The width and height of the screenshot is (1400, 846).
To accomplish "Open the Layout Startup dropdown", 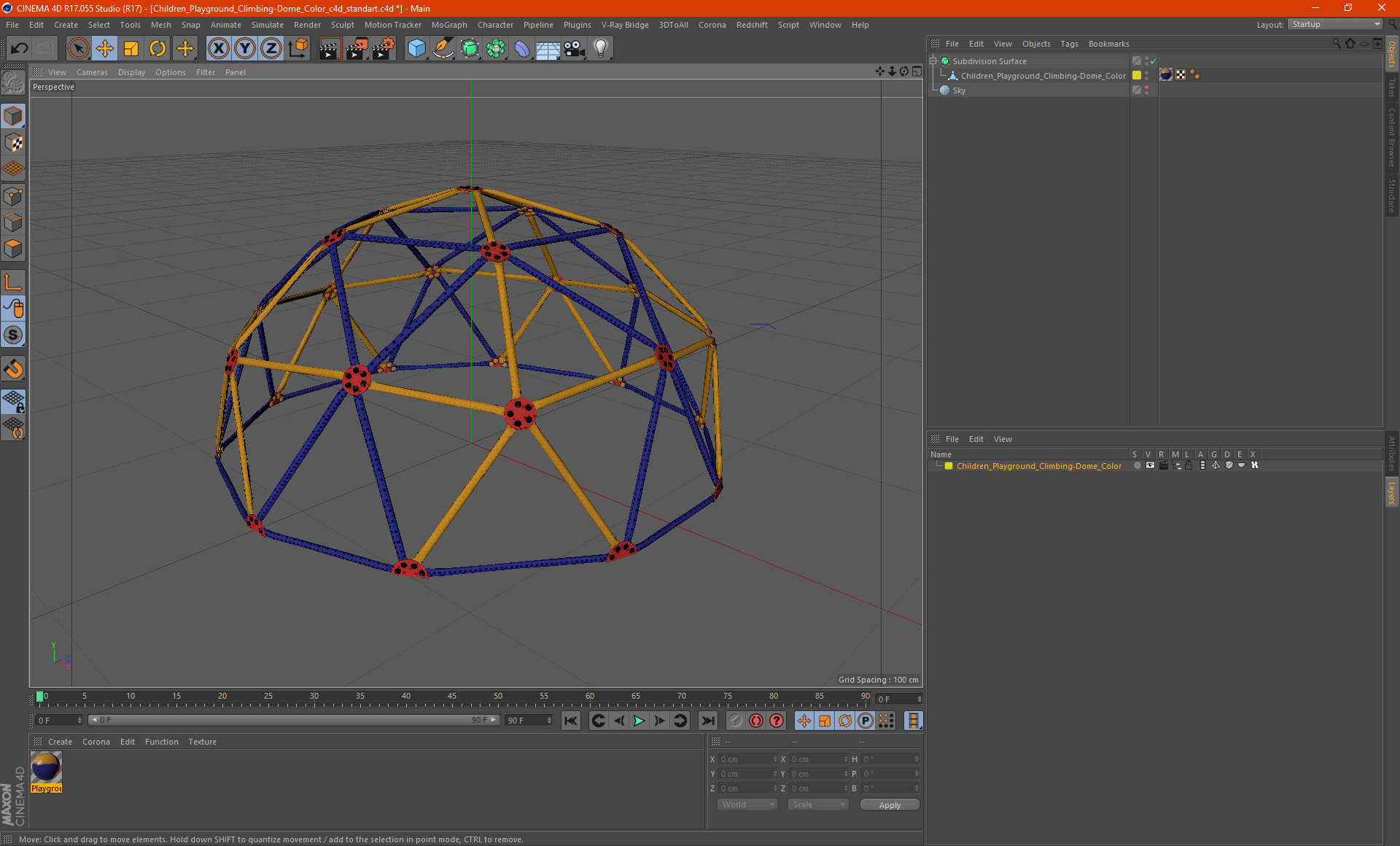I will [x=1335, y=24].
